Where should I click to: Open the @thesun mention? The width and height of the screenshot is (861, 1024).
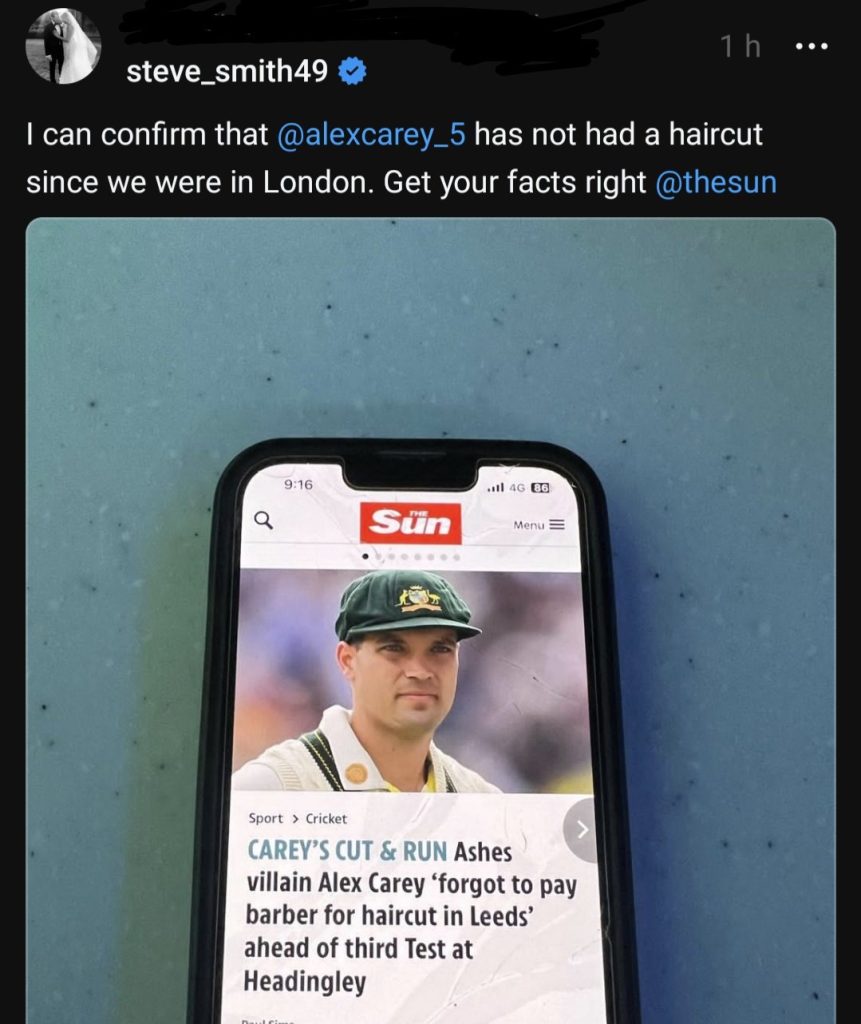point(716,182)
